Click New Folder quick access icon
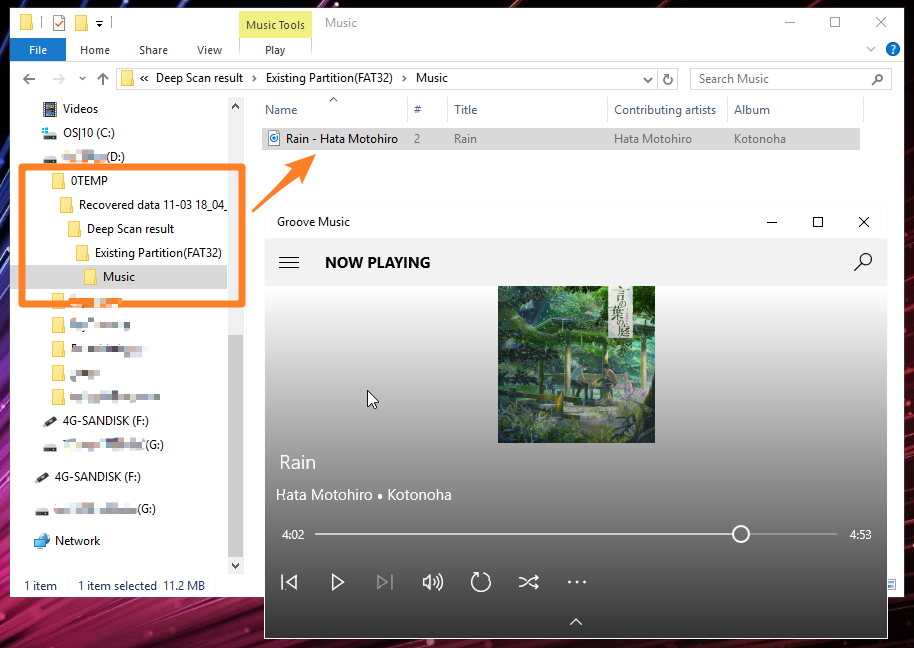Screen dimensions: 914x648 pyautogui.click(x=82, y=23)
